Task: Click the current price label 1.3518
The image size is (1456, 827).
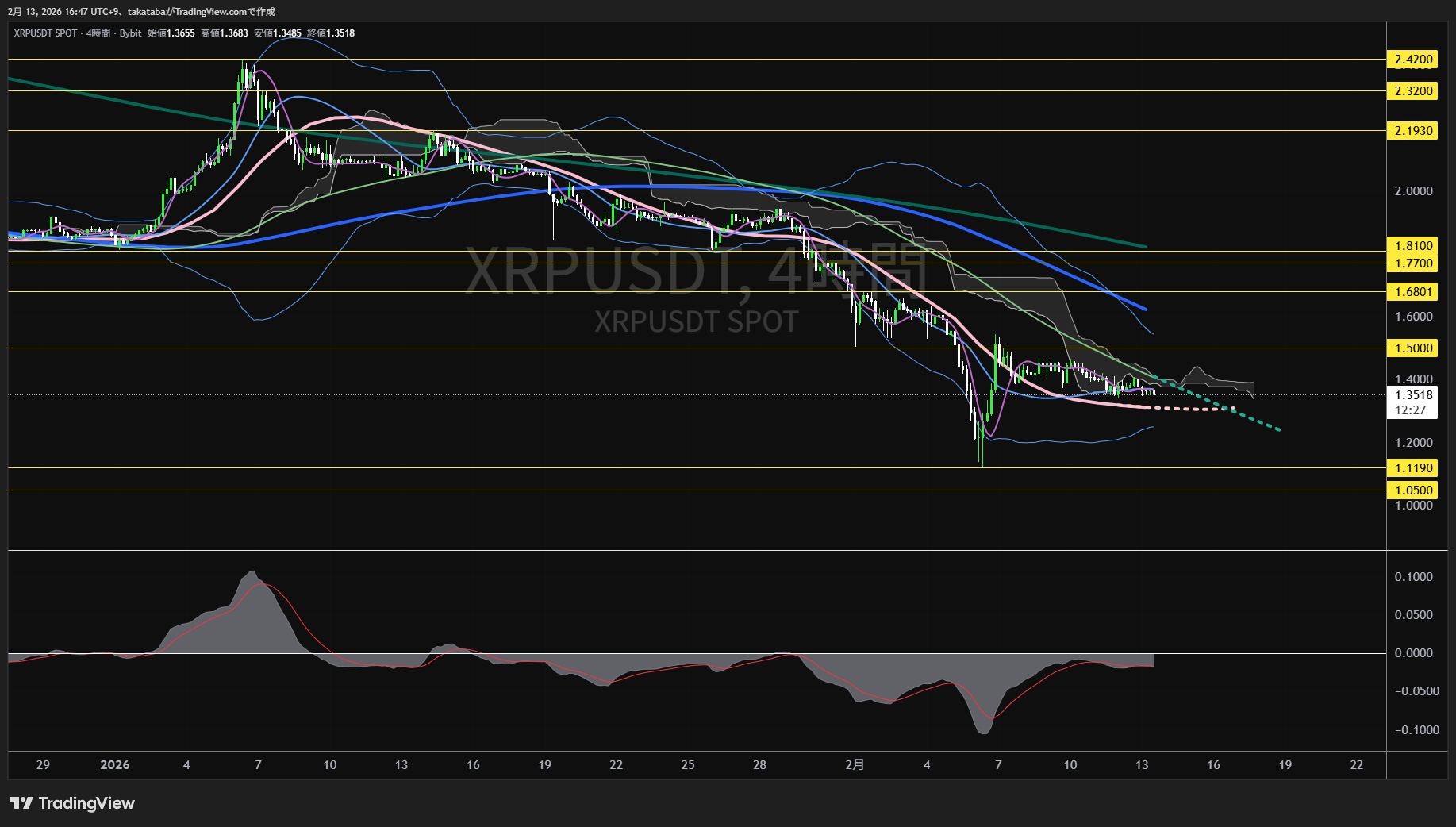Action: click(x=1413, y=395)
